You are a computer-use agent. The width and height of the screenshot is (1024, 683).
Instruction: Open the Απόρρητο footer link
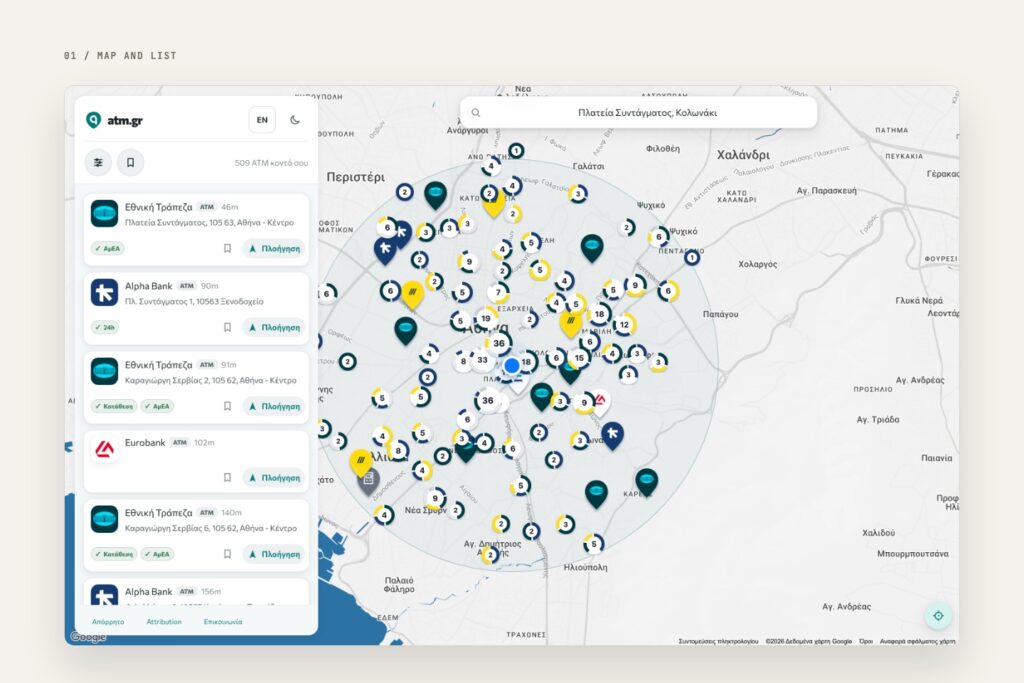point(108,622)
